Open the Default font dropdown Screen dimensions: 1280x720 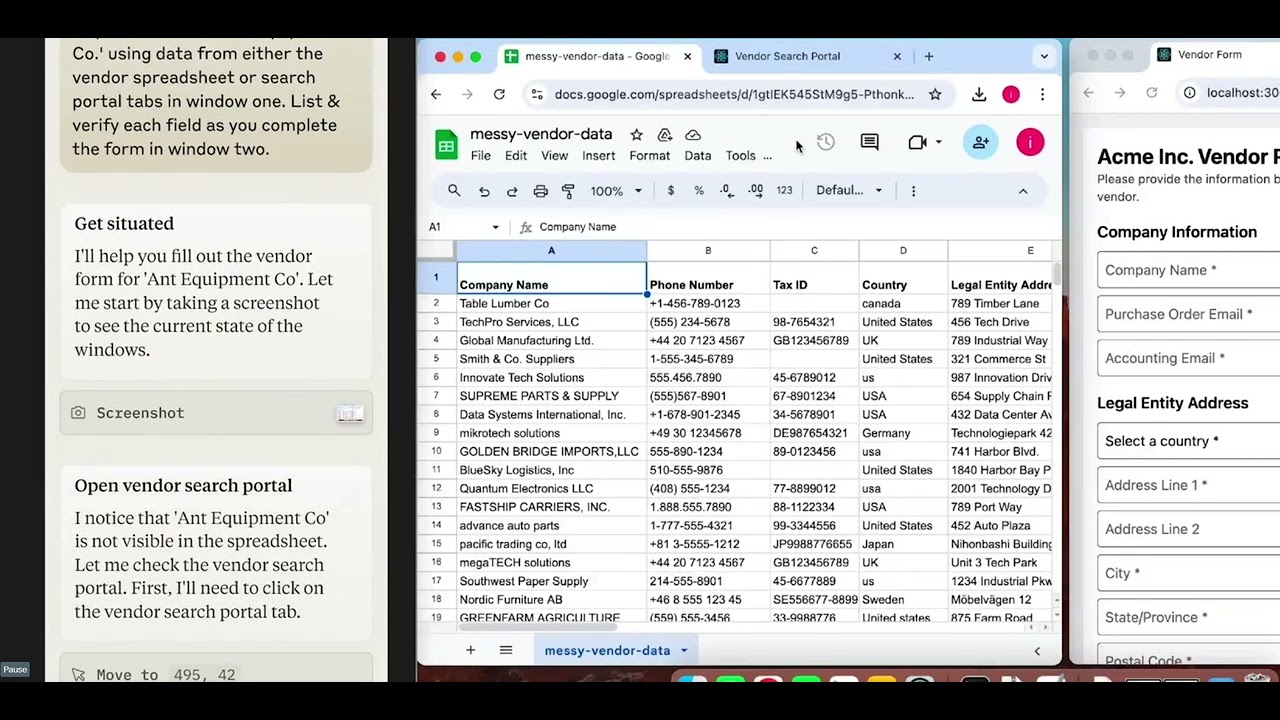(x=849, y=191)
